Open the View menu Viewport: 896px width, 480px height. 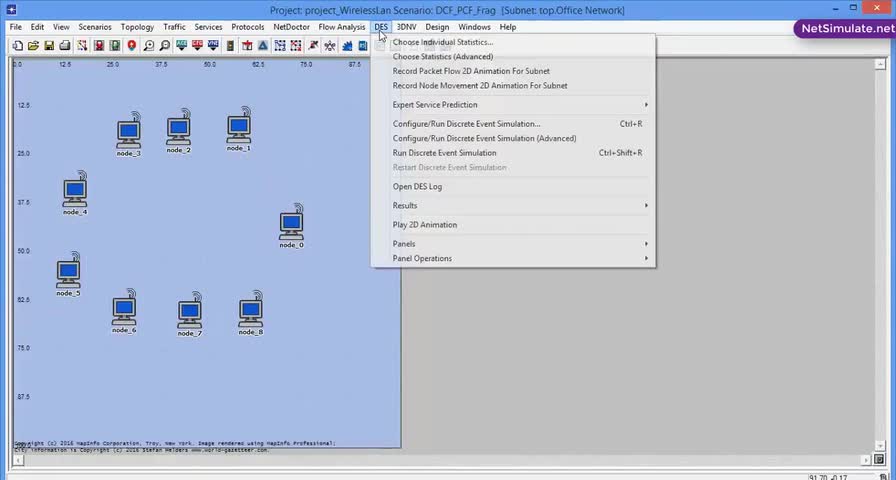(x=61, y=27)
